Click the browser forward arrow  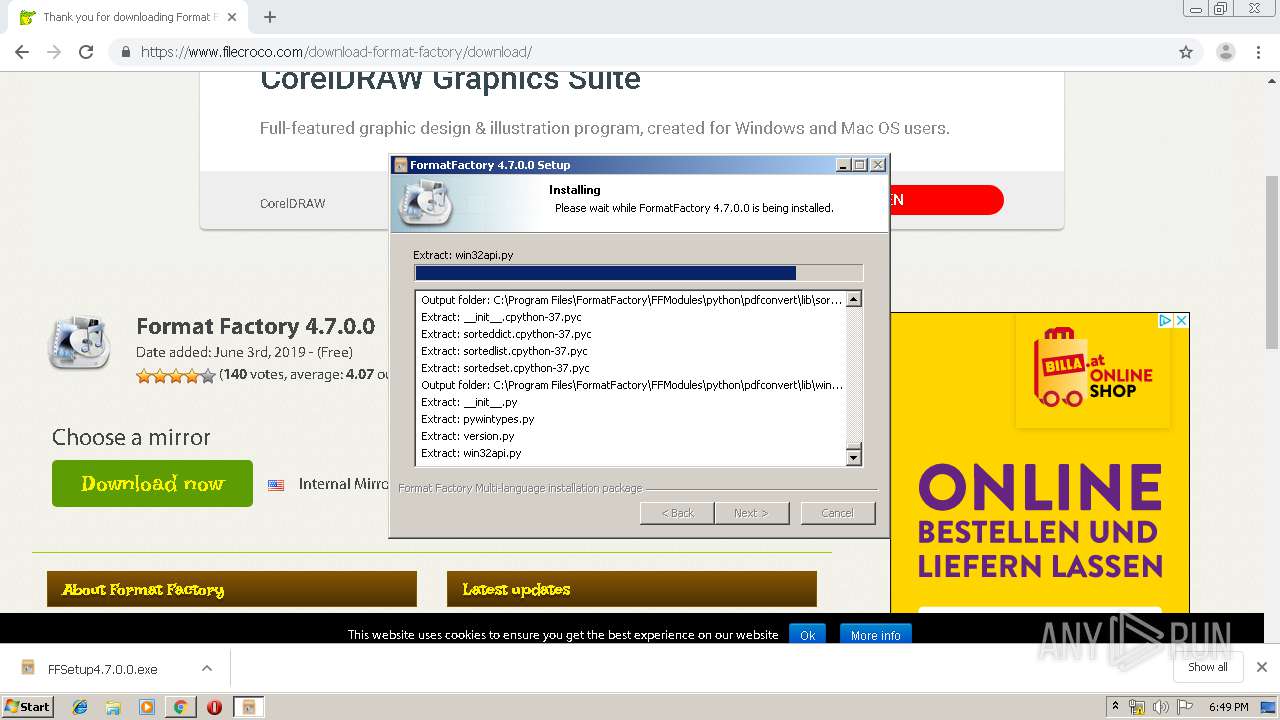point(54,52)
